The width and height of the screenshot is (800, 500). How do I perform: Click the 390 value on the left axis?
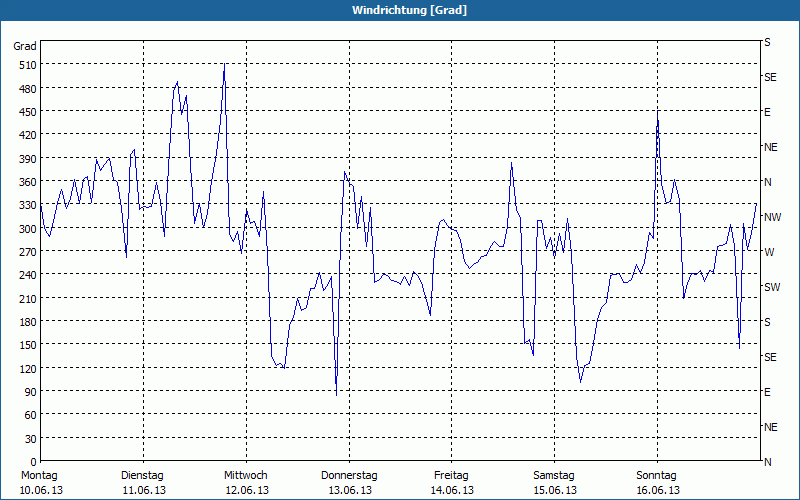(x=28, y=159)
